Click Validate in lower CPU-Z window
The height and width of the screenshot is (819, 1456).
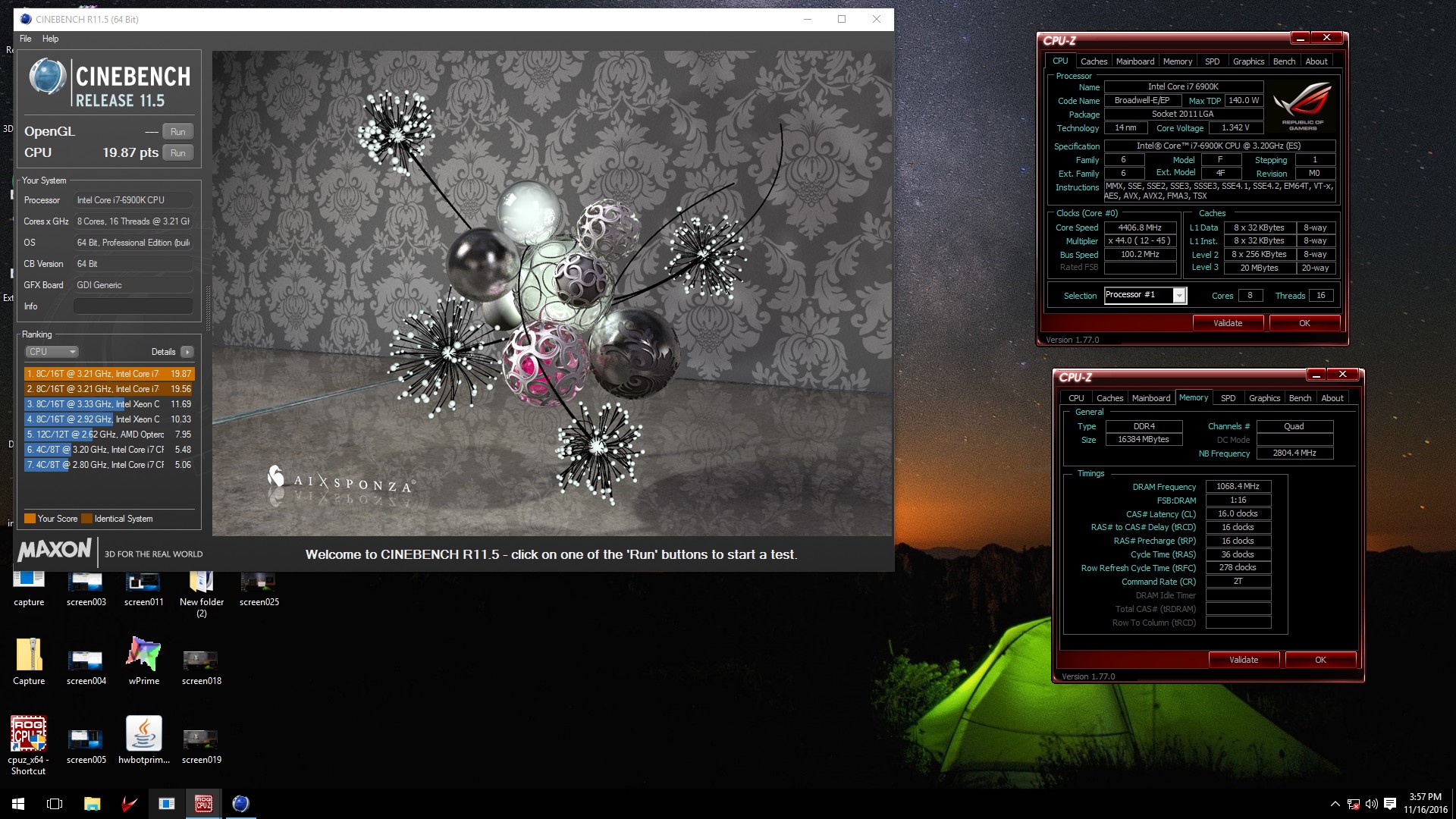(x=1244, y=660)
